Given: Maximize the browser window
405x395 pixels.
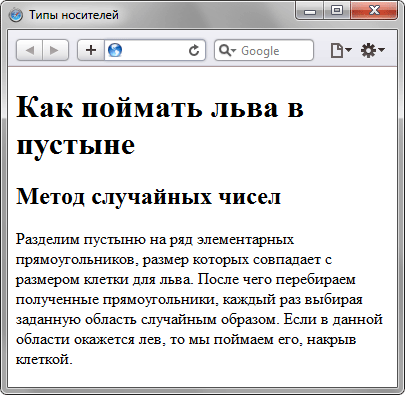Looking at the screenshot, I should (337, 11).
